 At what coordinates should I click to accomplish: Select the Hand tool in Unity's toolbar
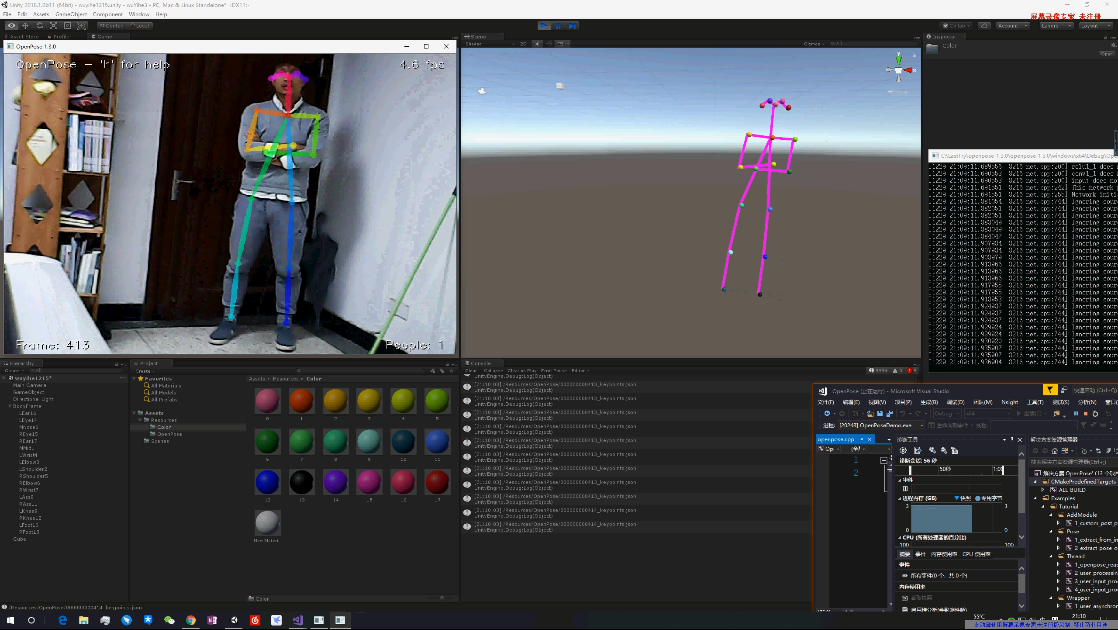(x=11, y=26)
